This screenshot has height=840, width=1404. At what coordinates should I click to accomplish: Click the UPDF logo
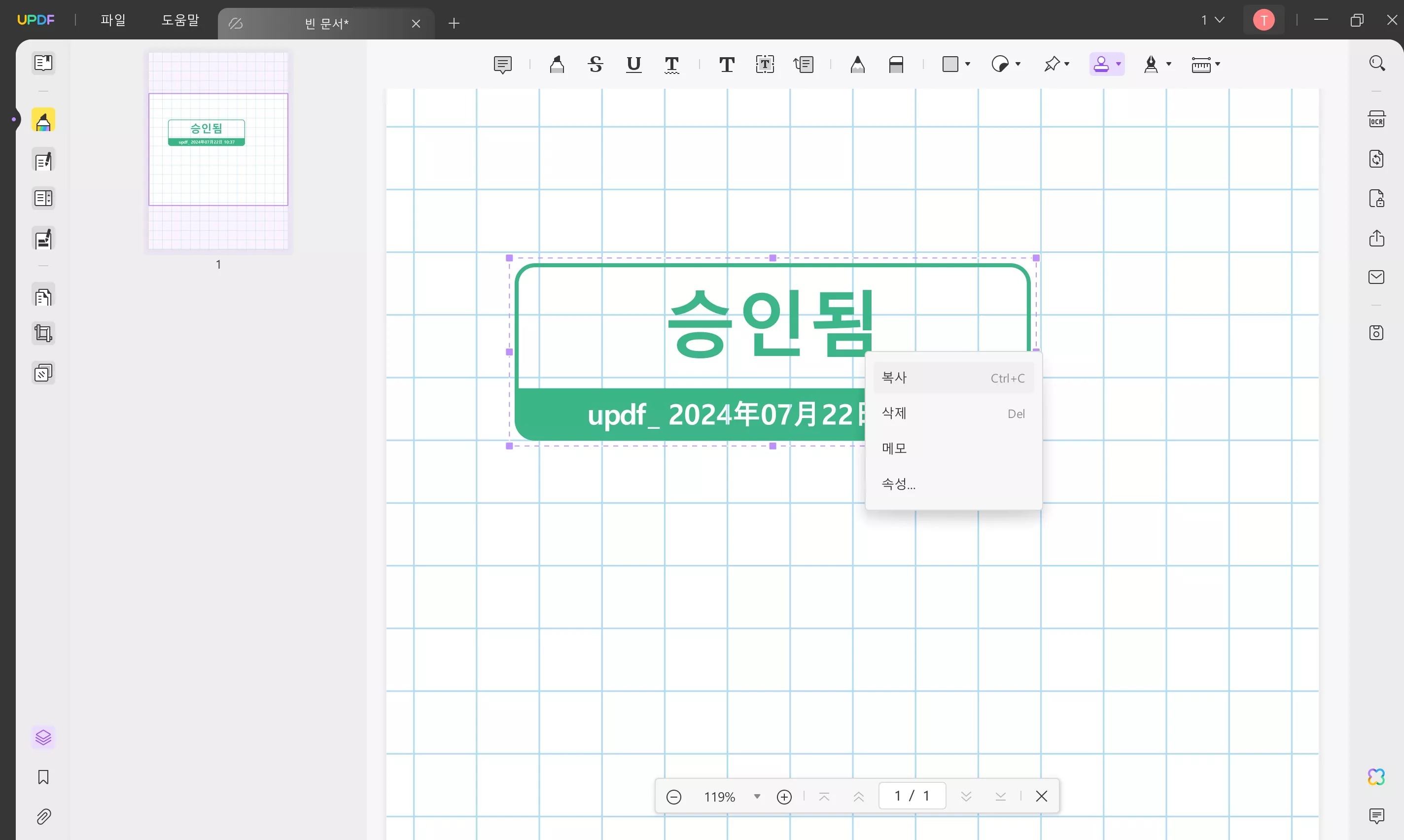click(x=35, y=20)
